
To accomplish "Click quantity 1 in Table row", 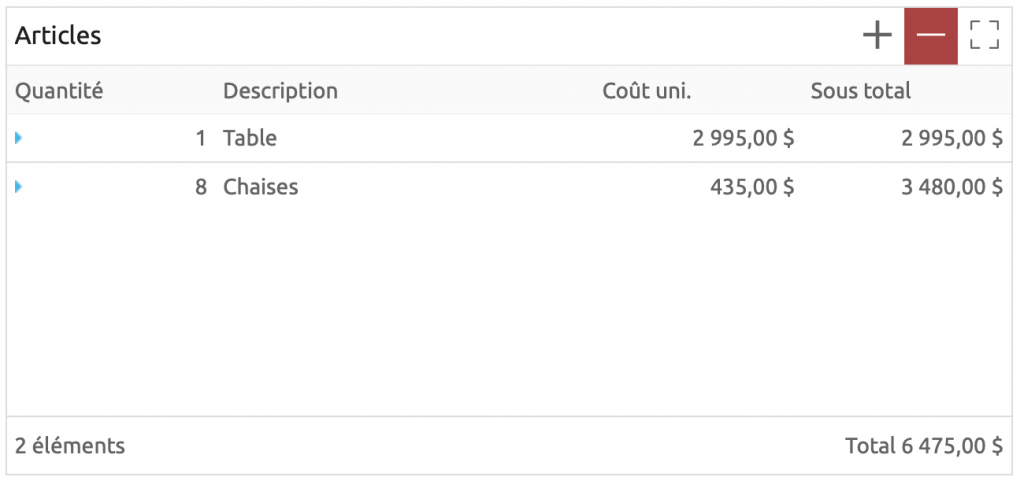I will [x=200, y=138].
